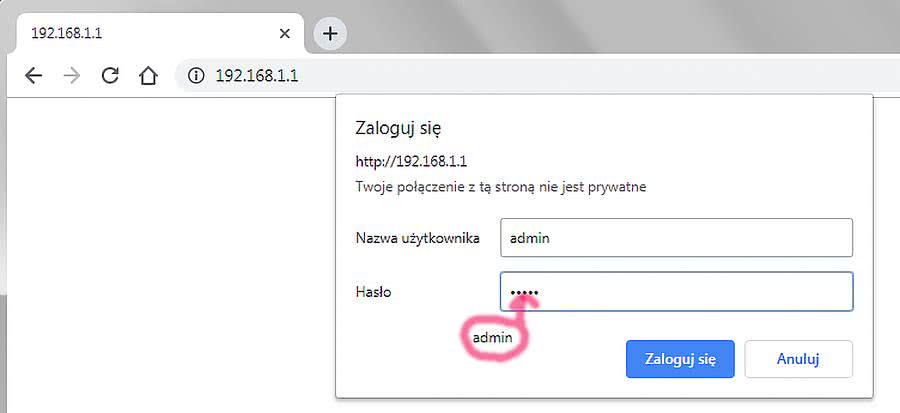Focus the Nazwa użytkownika input field
This screenshot has height=413, width=900.
675,238
